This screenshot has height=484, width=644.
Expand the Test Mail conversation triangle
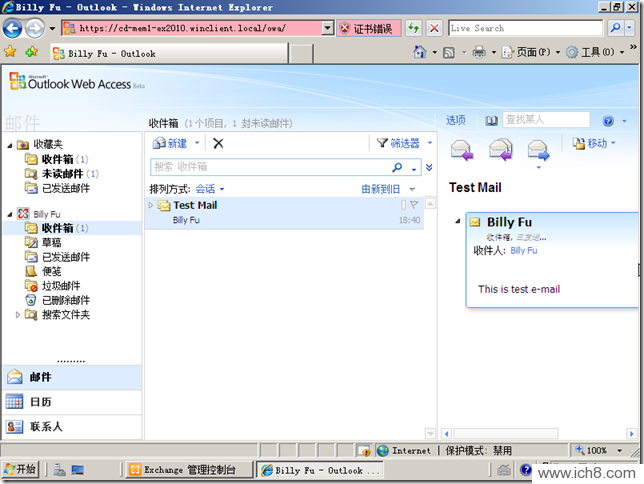pos(151,205)
